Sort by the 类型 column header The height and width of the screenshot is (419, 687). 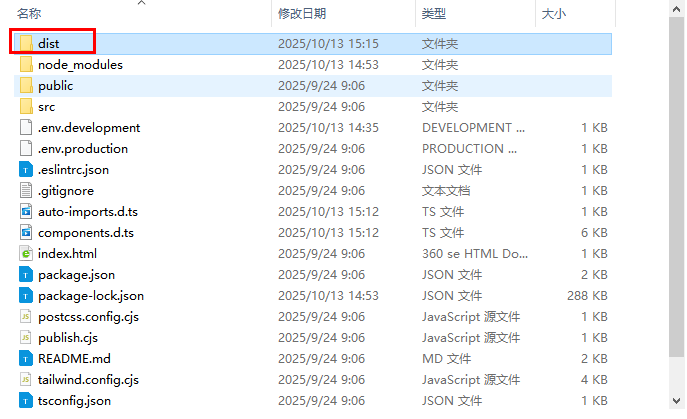click(x=434, y=14)
